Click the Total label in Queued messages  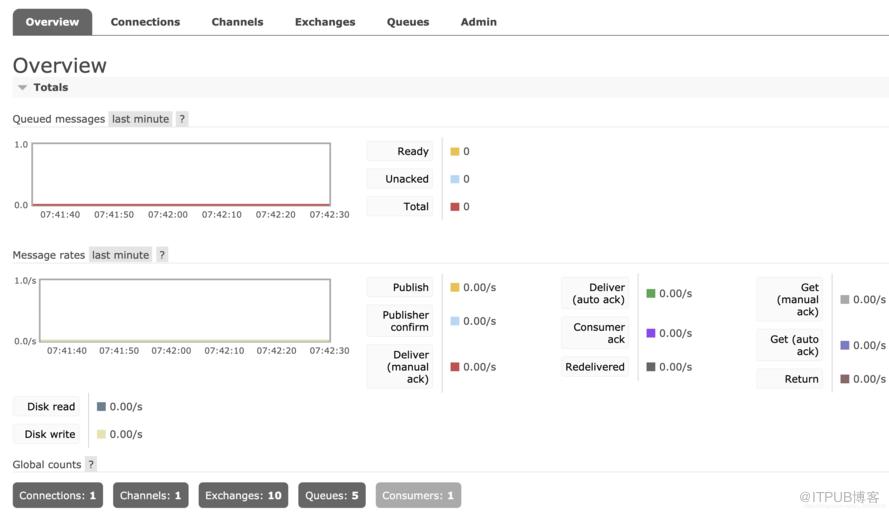(x=400, y=206)
